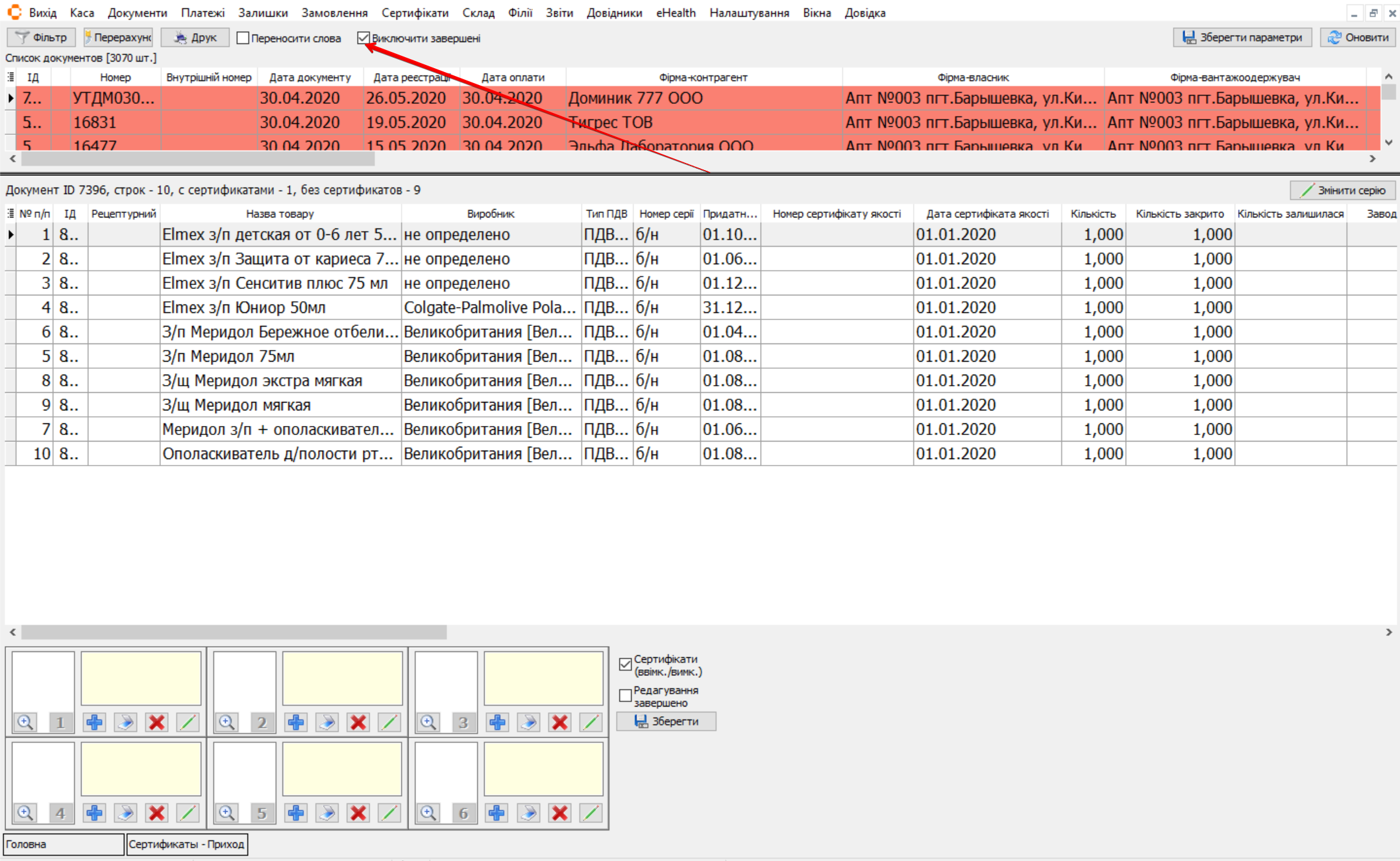The image size is (1400, 861).
Task: Click the scanner icon in certificate slot 3
Action: [x=528, y=722]
